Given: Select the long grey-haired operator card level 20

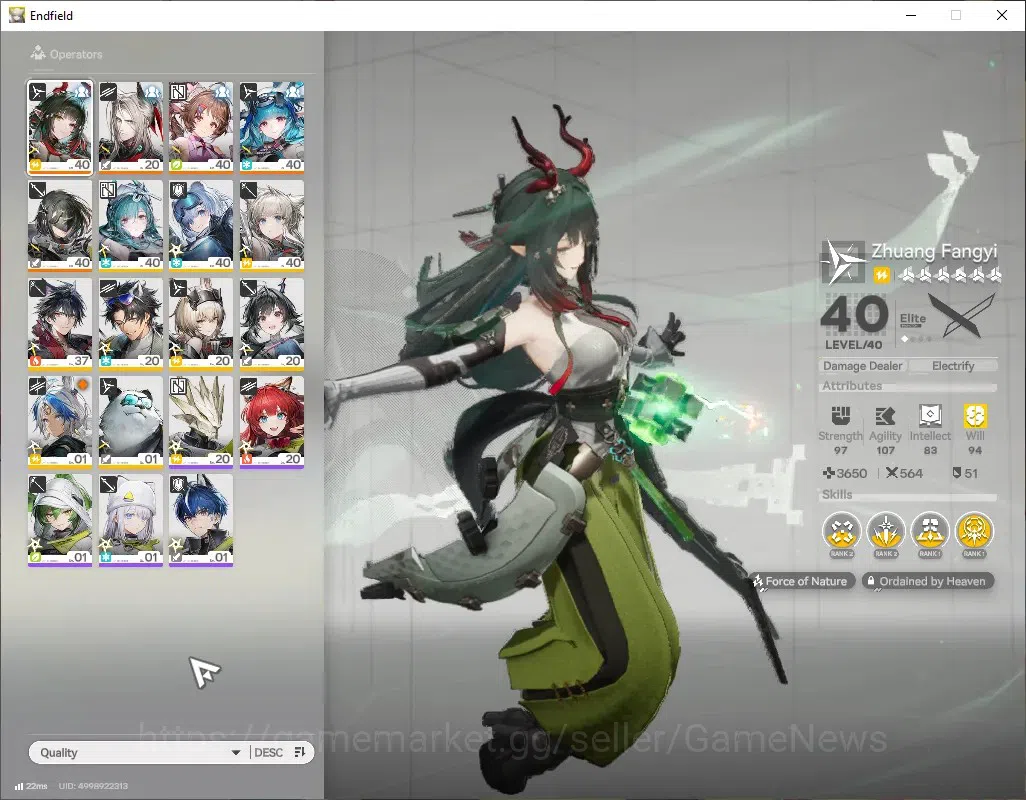Looking at the screenshot, I should coord(131,128).
